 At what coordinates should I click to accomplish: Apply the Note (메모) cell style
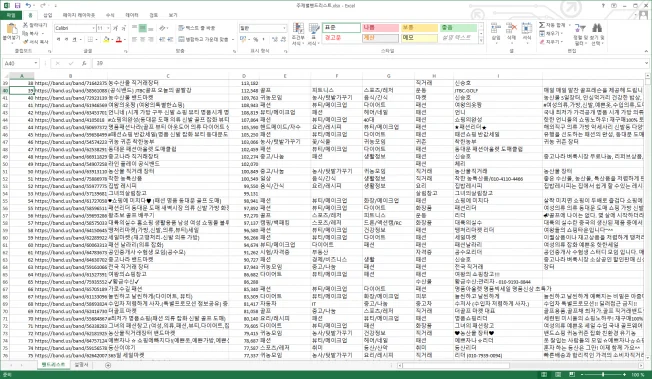[x=419, y=37]
